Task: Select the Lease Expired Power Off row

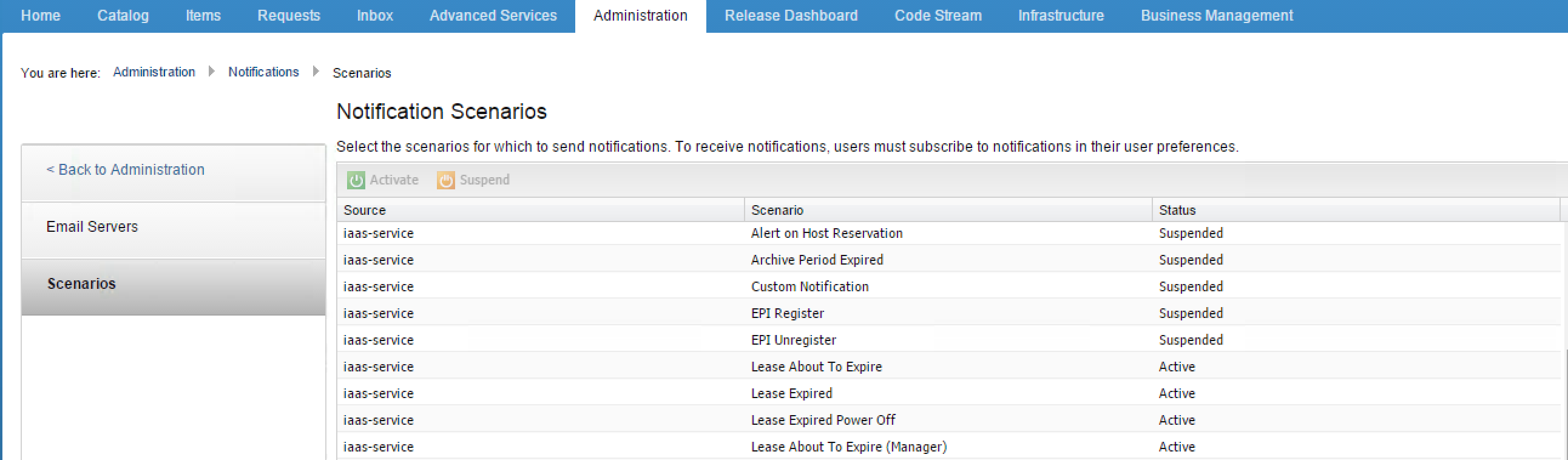Action: 822,421
